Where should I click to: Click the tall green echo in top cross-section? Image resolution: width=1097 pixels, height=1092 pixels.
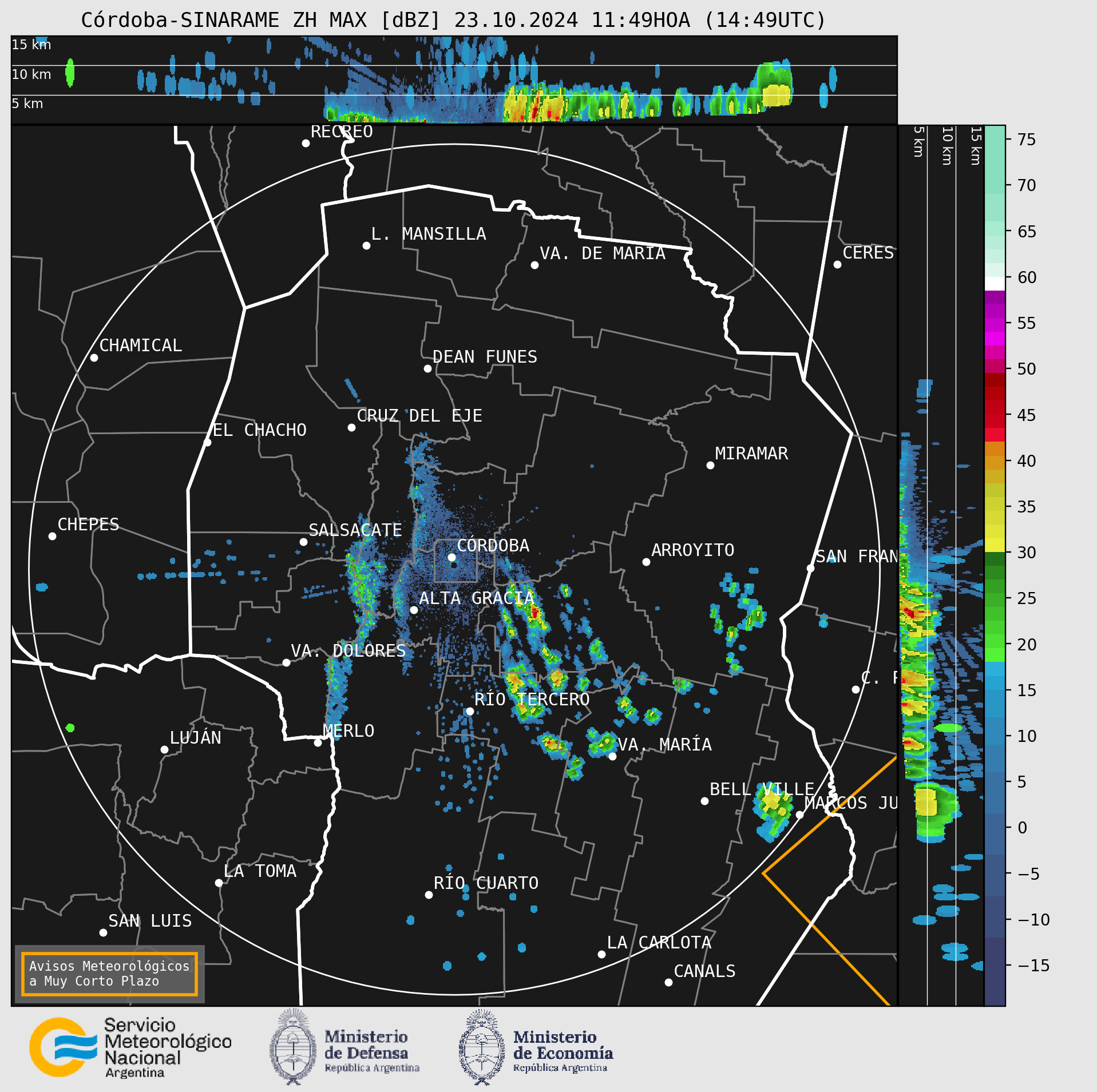coord(775,84)
